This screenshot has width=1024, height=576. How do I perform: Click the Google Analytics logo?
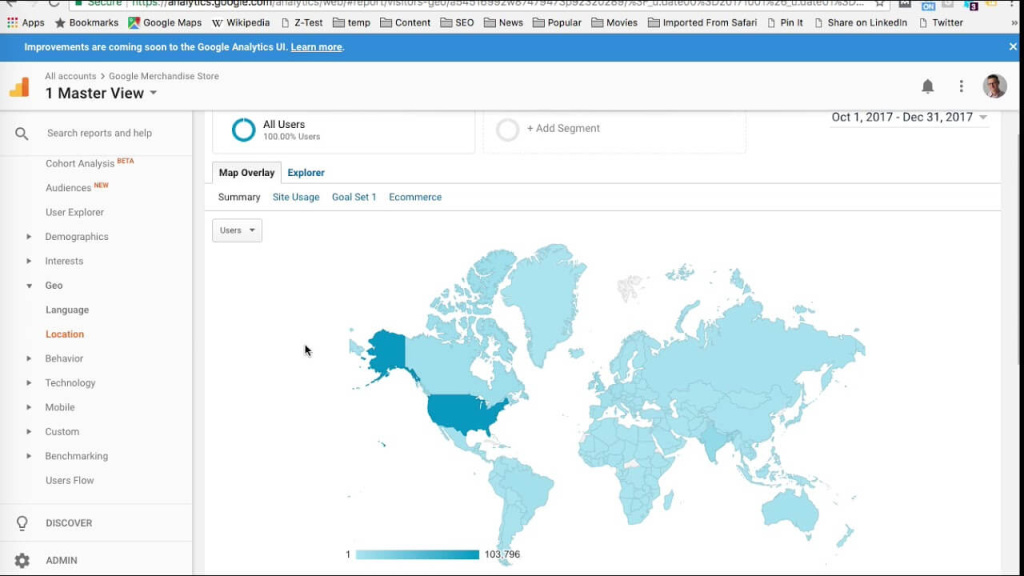[20, 86]
